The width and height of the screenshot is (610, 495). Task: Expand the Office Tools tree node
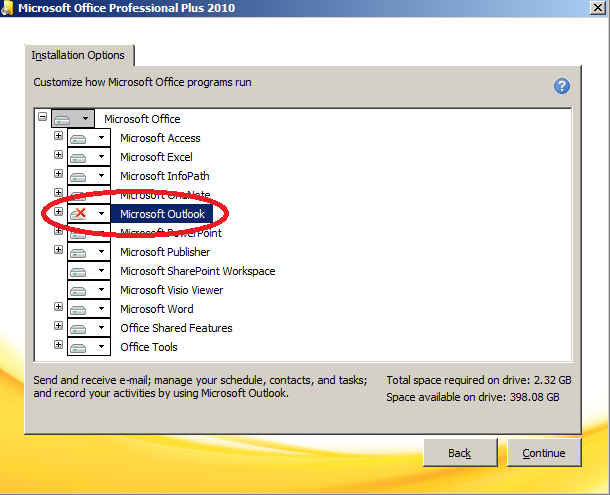[x=58, y=345]
